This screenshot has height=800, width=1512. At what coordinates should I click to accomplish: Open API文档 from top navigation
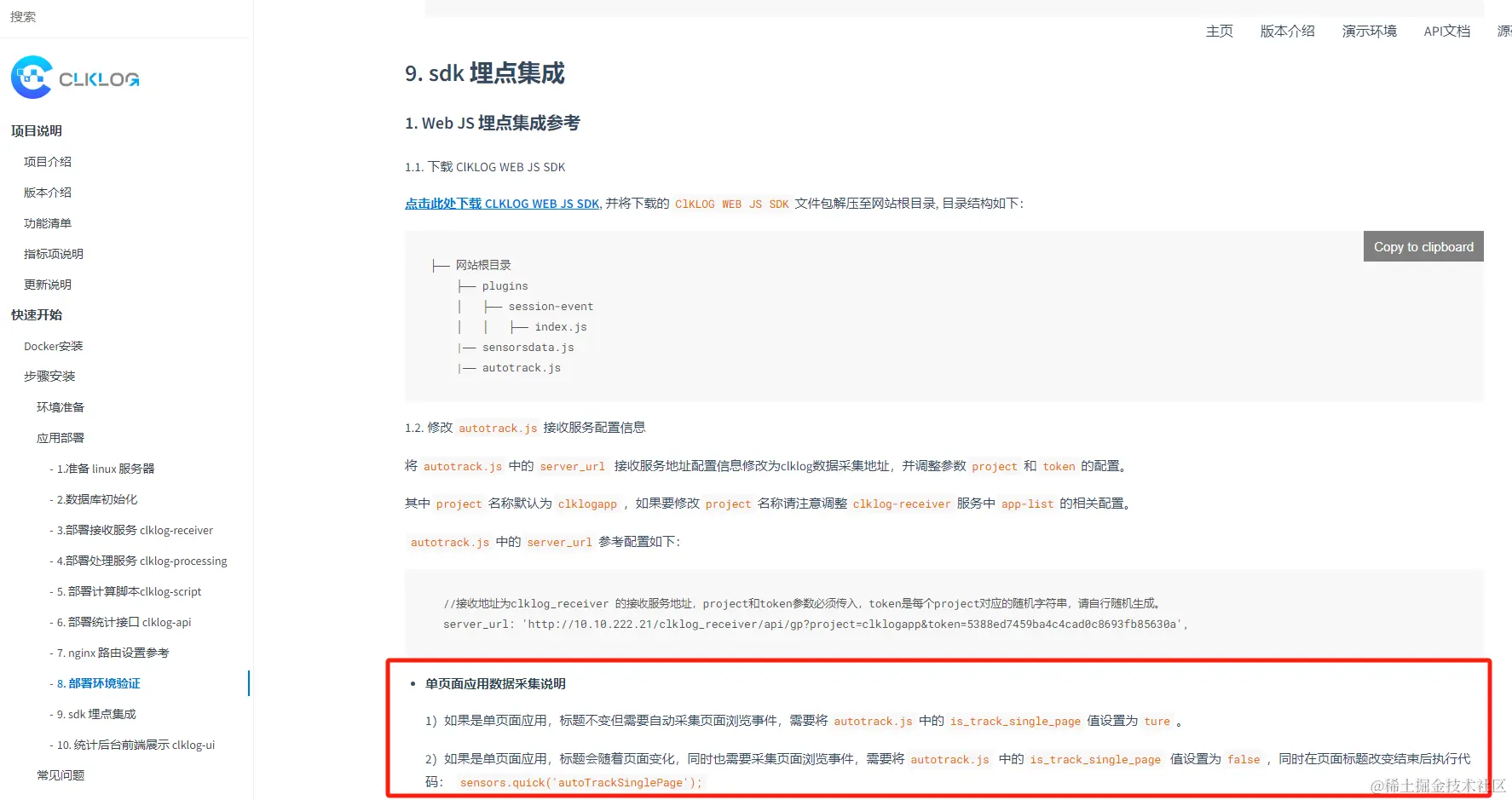tap(1447, 31)
